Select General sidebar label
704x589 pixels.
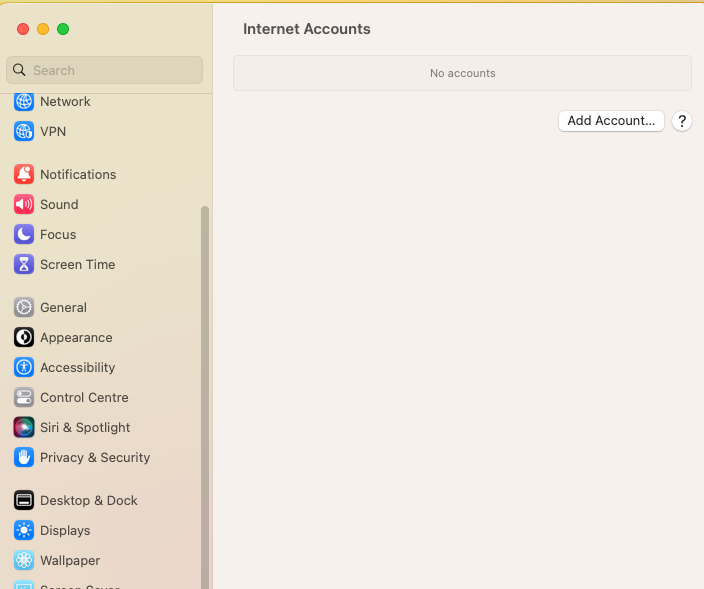point(63,308)
